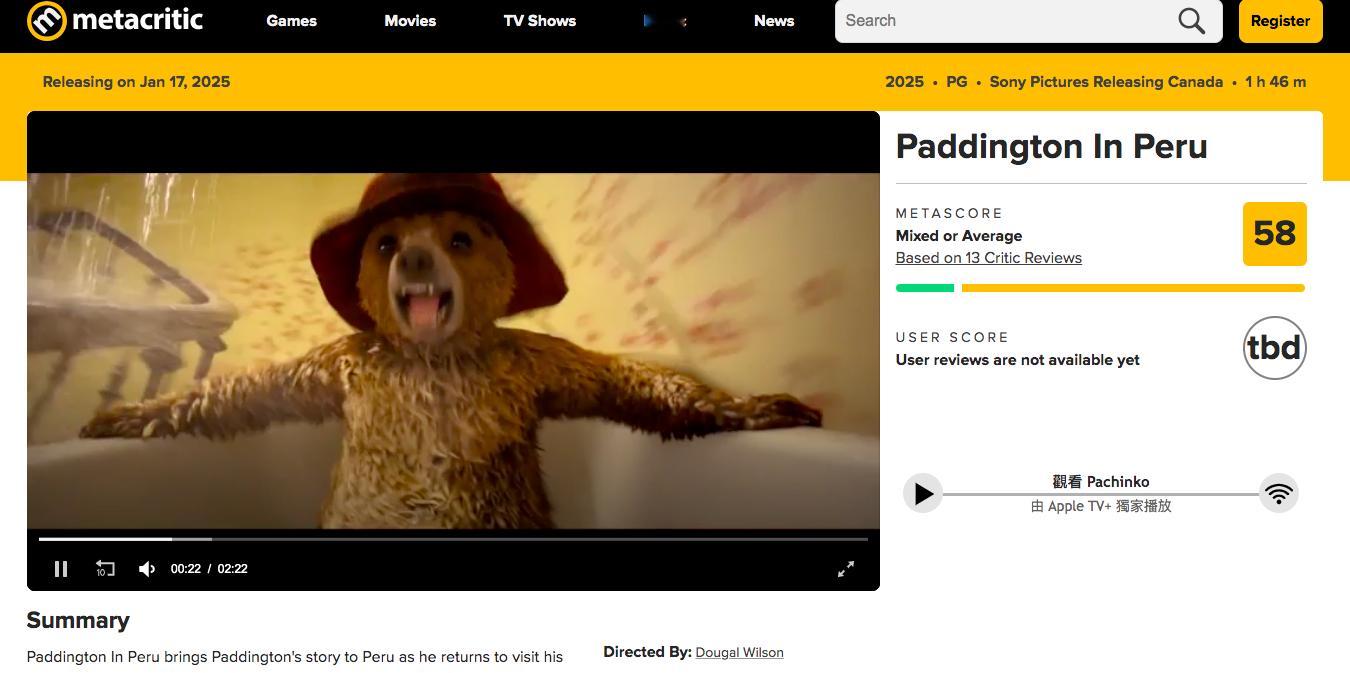Click the 58 Metascore badge
Viewport: 1350px width, 673px height.
[1275, 234]
